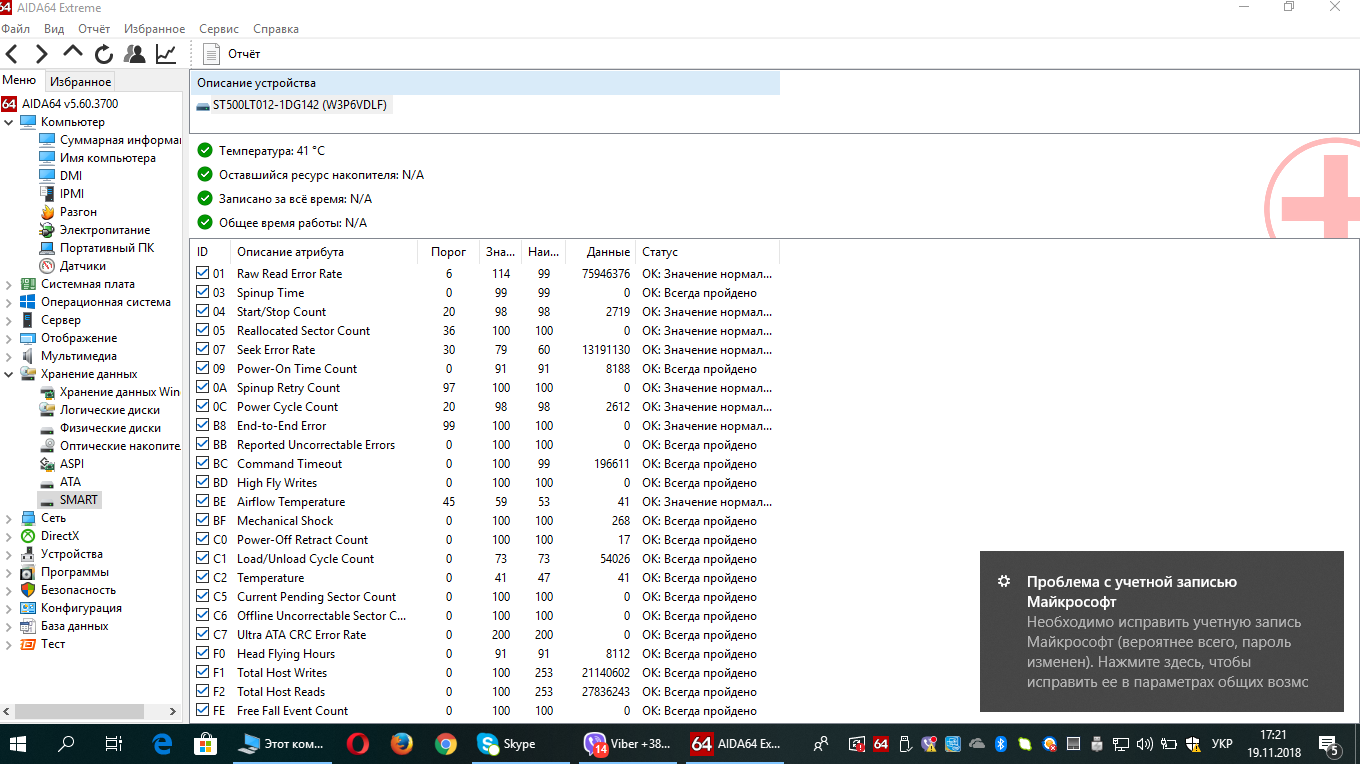The image size is (1360, 764).
Task: Toggle checkbox for FE Free Fall Event Count
Action: pyautogui.click(x=203, y=711)
